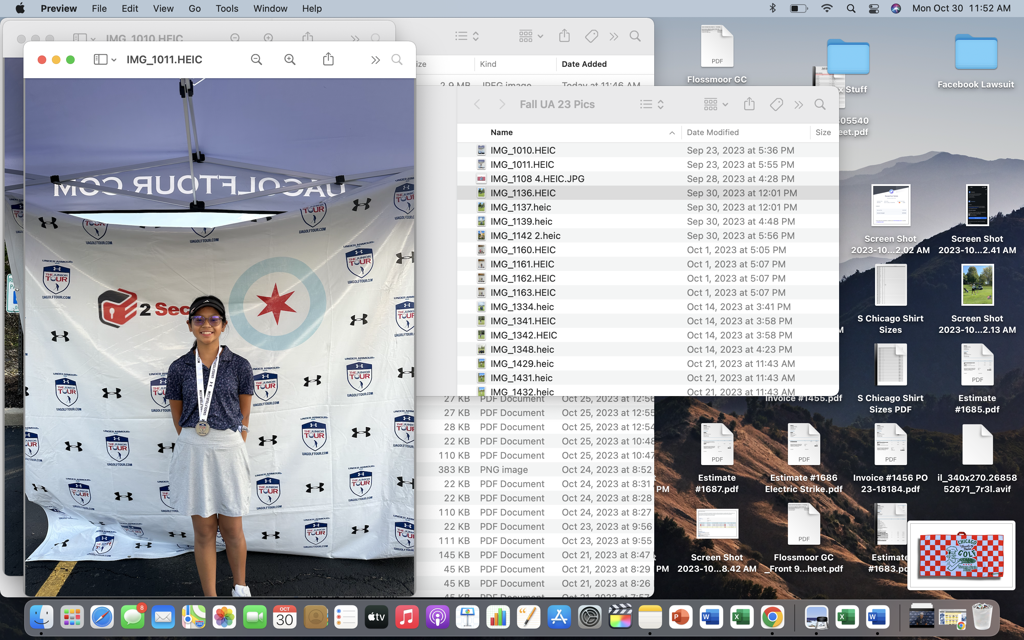
Task: Click share icon in the back Finder window
Action: point(565,36)
